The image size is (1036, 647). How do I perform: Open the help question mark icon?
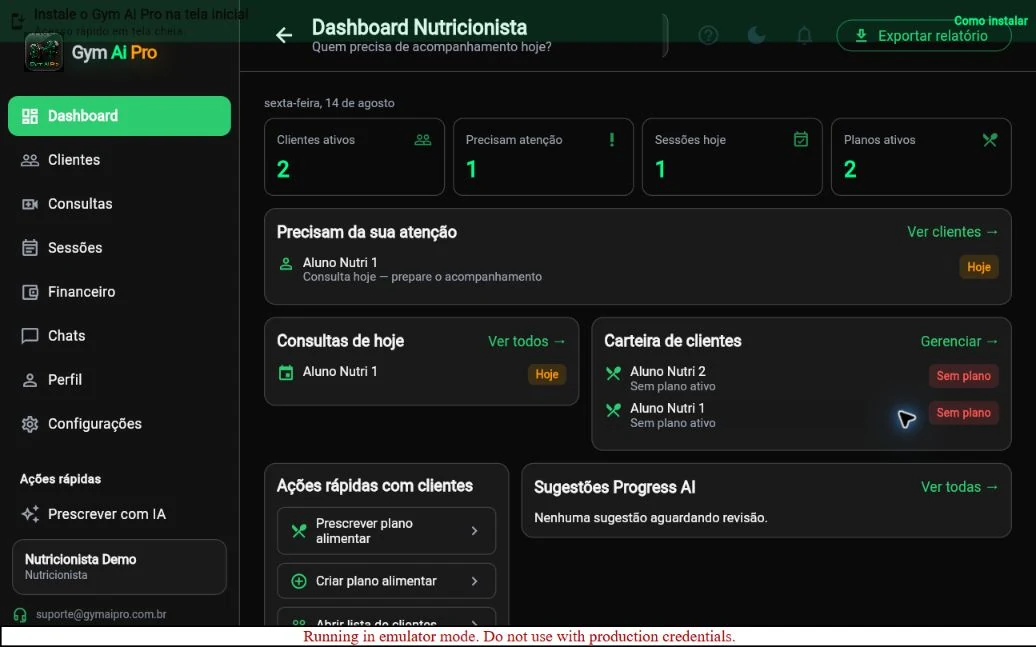[x=708, y=35]
